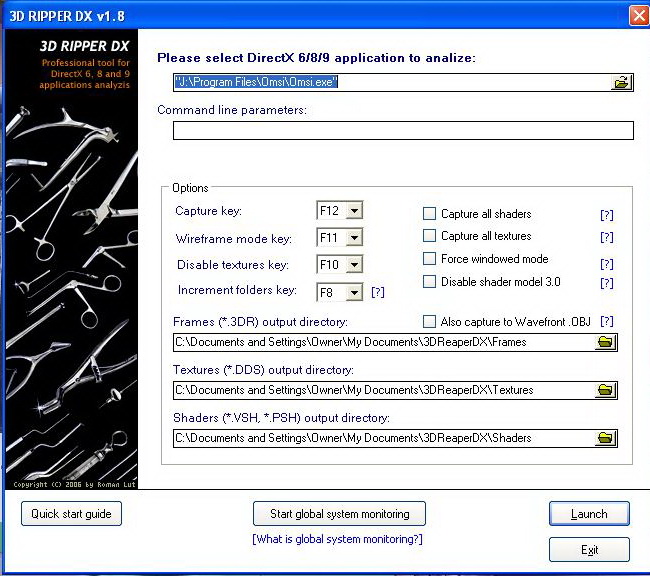The width and height of the screenshot is (650, 576).
Task: Browse for Shaders output directory folder
Action: tap(605, 438)
